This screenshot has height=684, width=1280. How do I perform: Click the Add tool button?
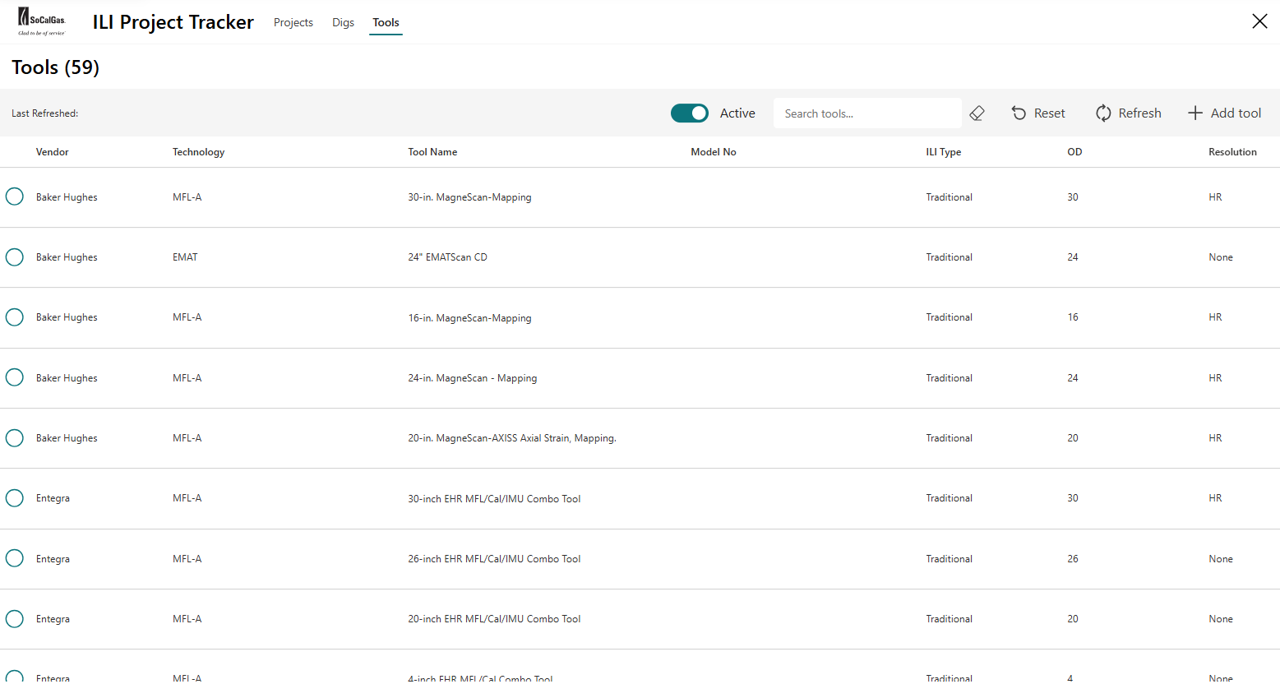pos(1224,113)
